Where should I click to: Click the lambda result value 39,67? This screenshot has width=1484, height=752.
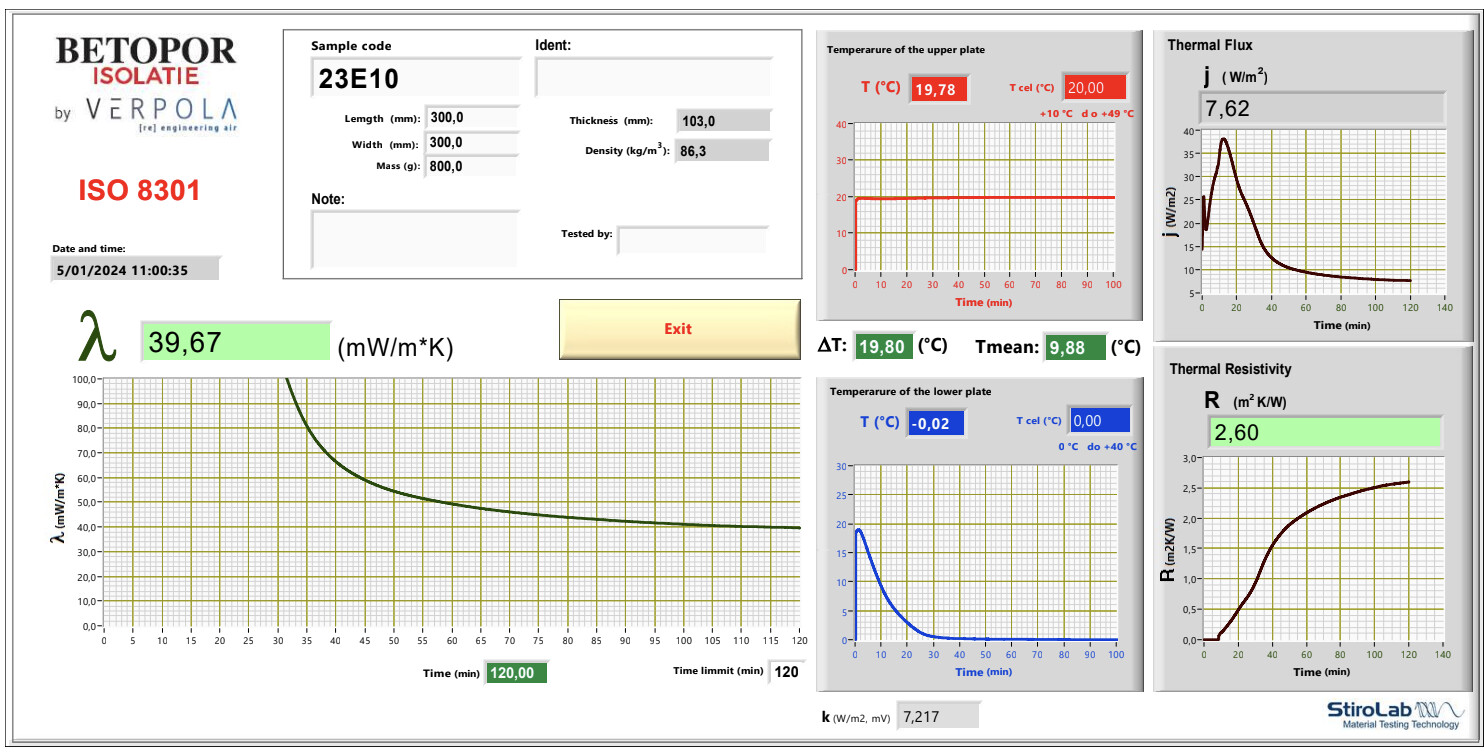(x=235, y=343)
